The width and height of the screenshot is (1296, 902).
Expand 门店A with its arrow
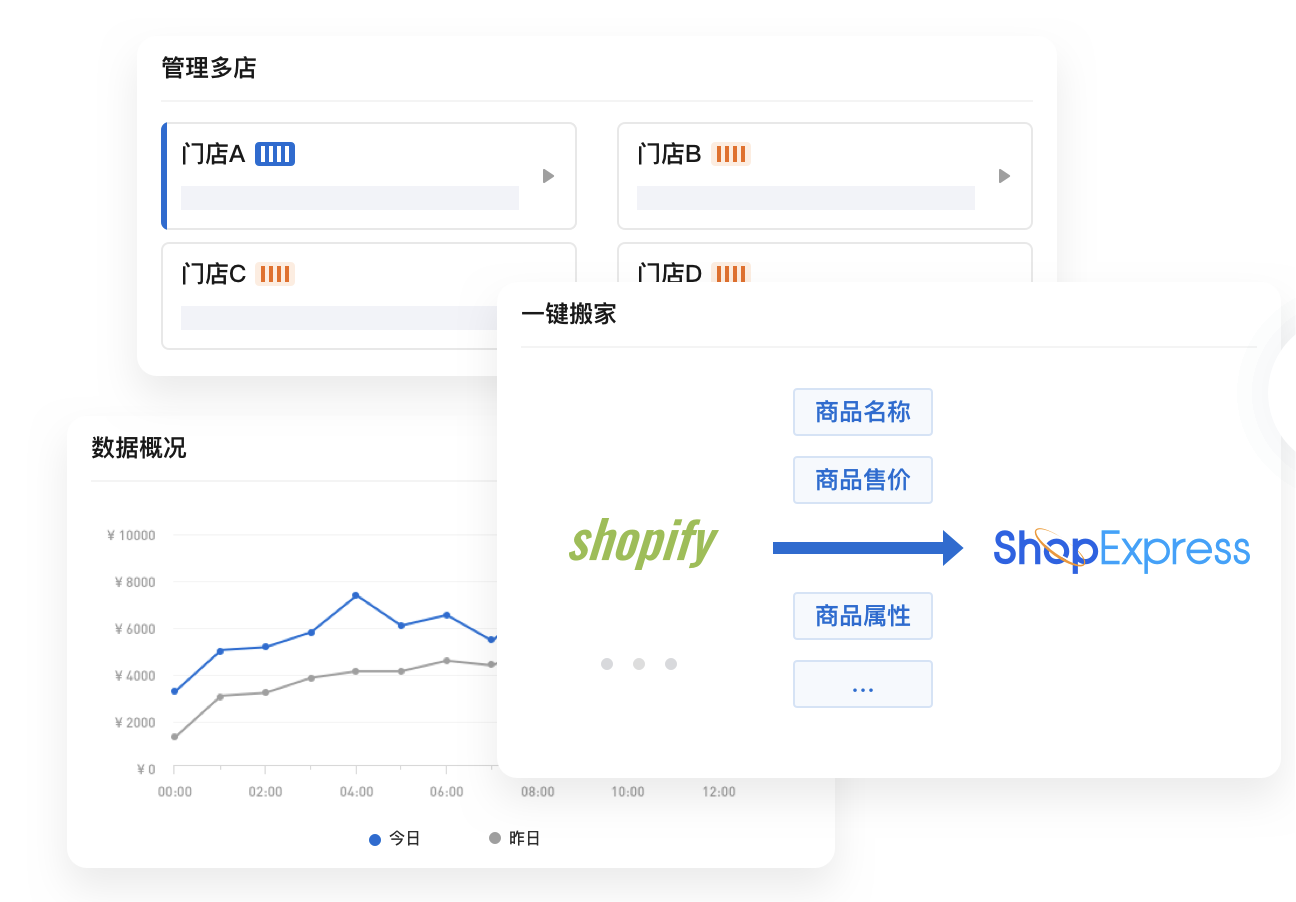pyautogui.click(x=548, y=176)
